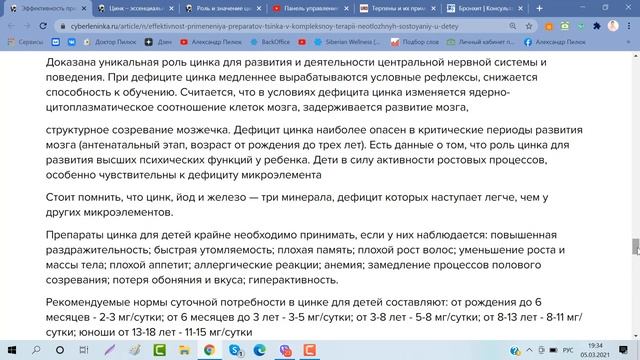This screenshot has height=360, width=640.
Task: Click the paragraph starting 'Рекомендуемые нормы суточной'
Action: 314,317
